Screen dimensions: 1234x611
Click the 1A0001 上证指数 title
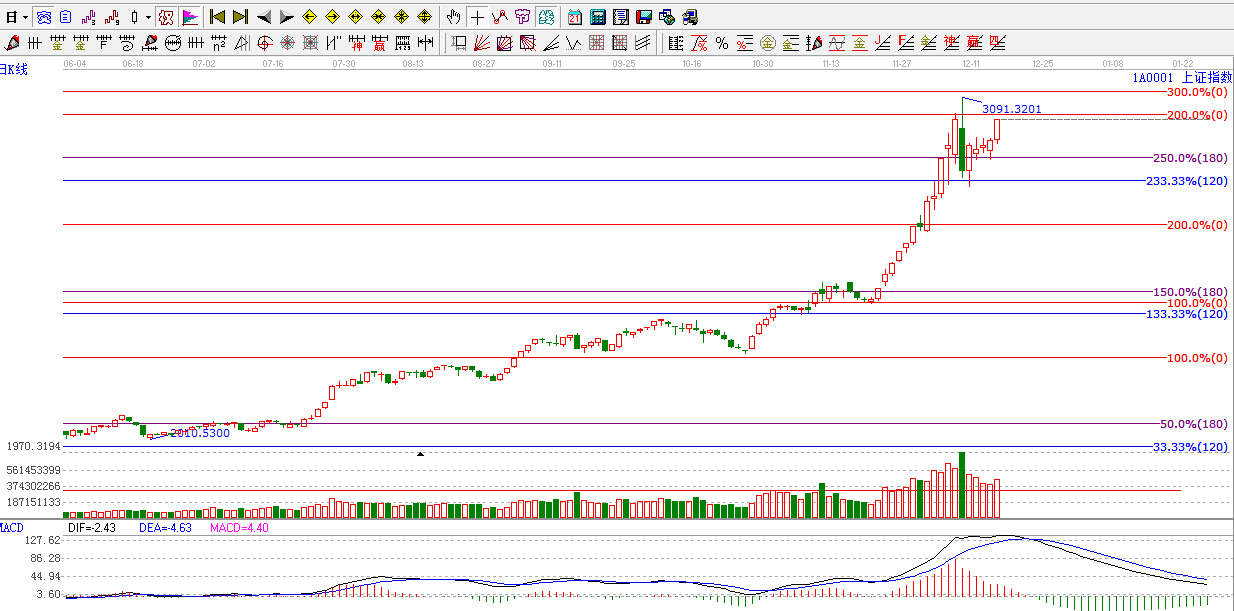1181,78
